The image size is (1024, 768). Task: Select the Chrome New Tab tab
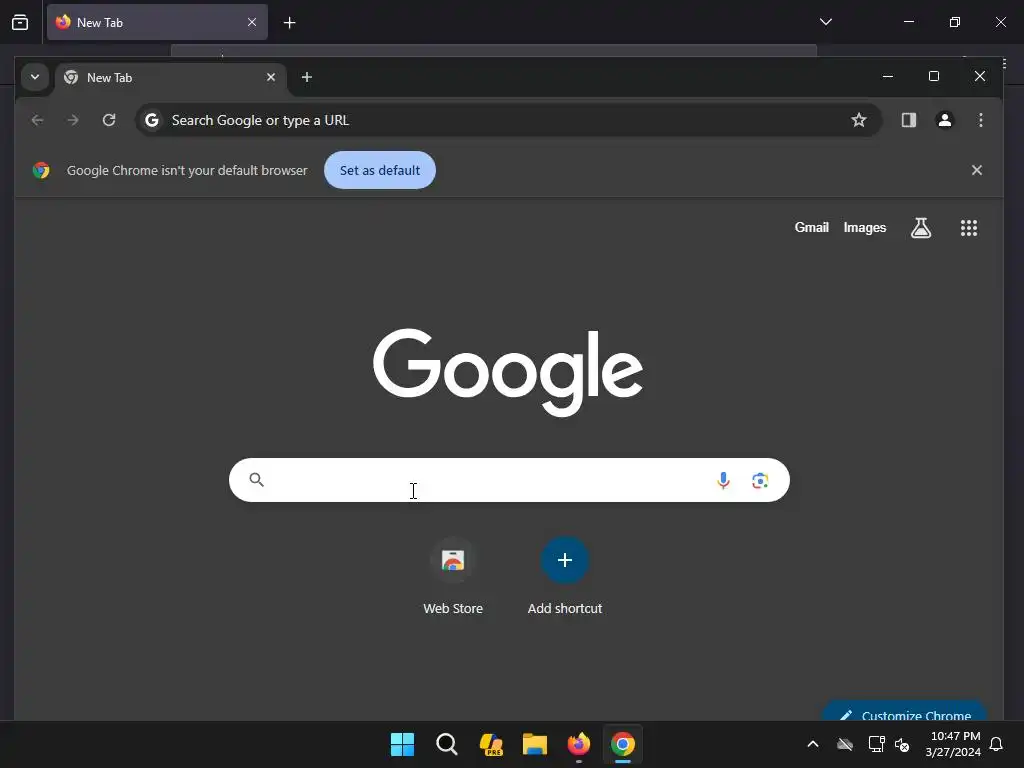click(170, 78)
